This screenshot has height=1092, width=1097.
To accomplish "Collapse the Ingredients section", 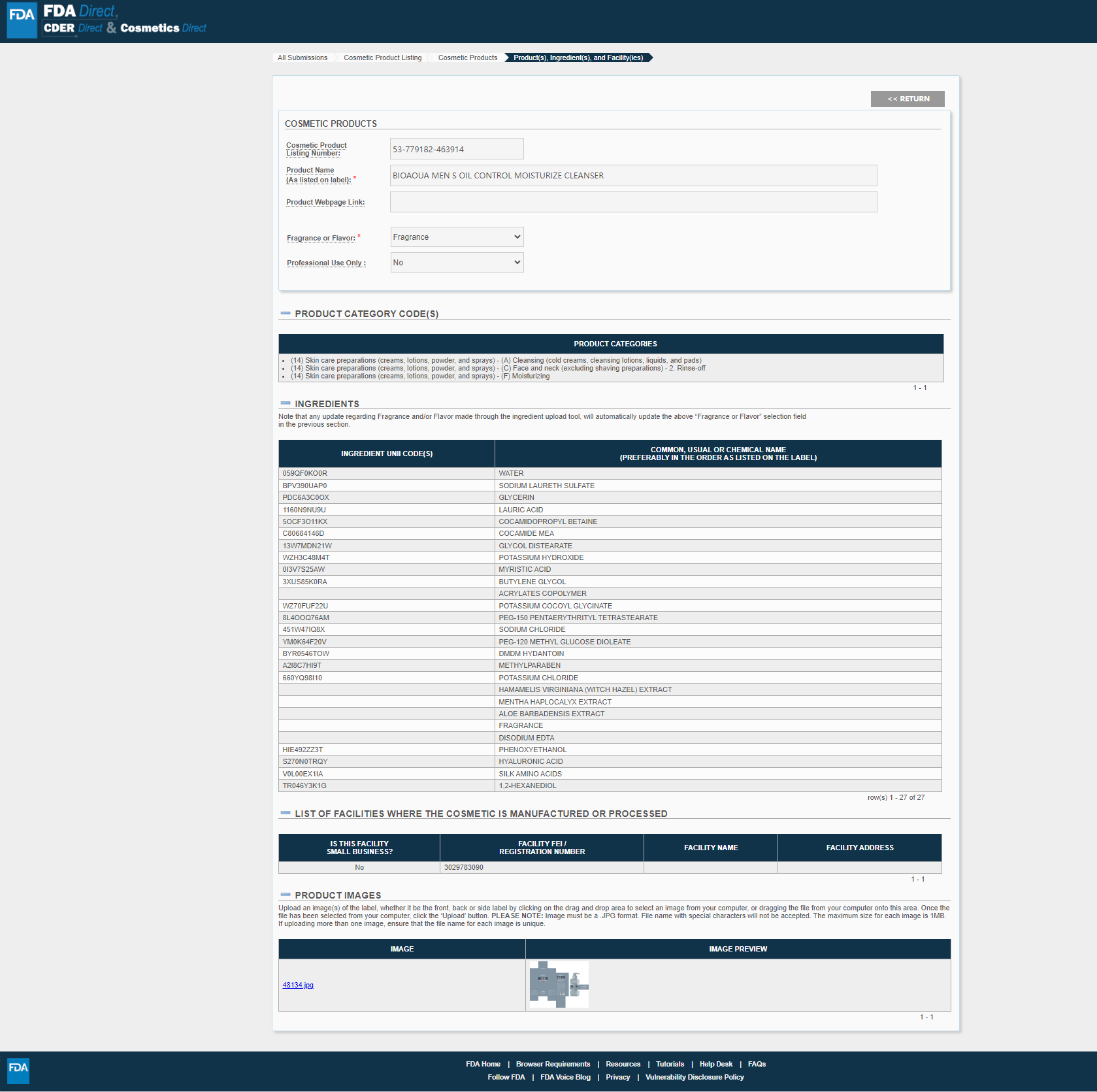I will pyautogui.click(x=286, y=404).
